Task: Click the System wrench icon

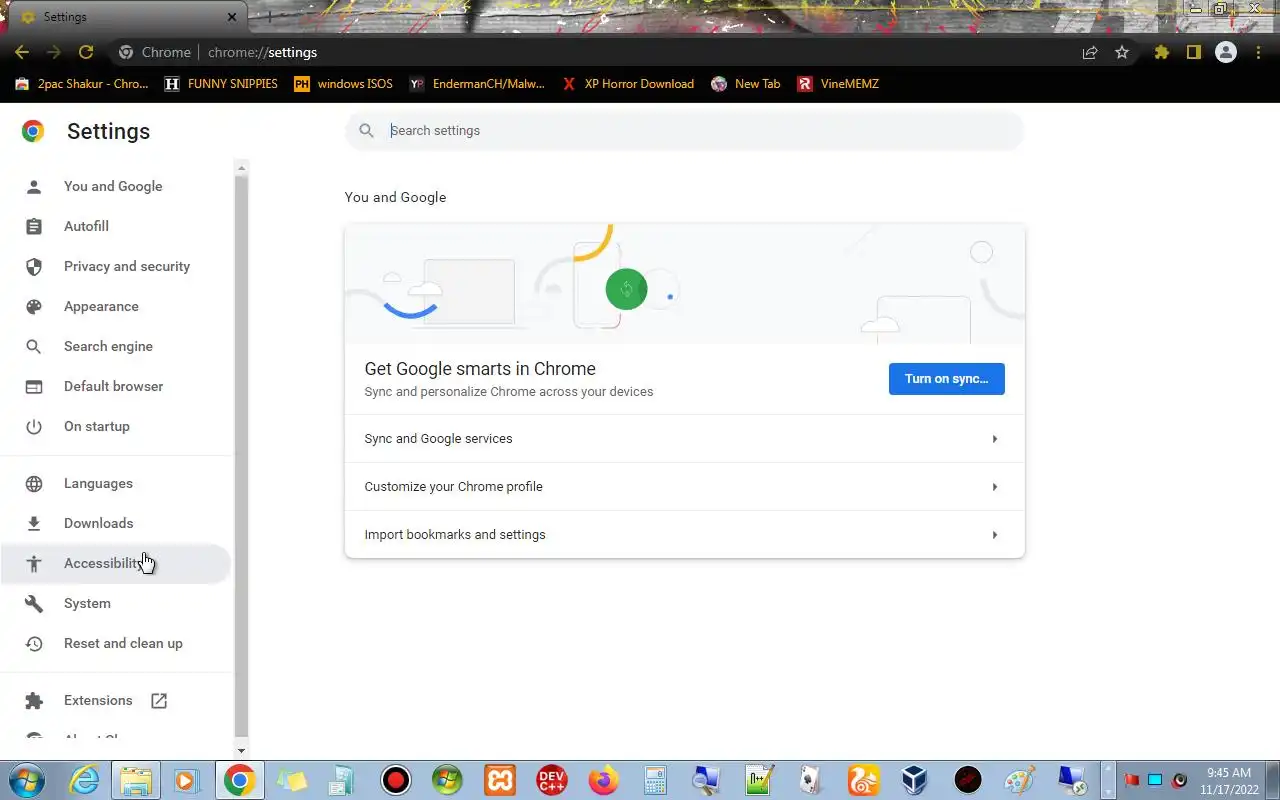Action: pos(34,603)
